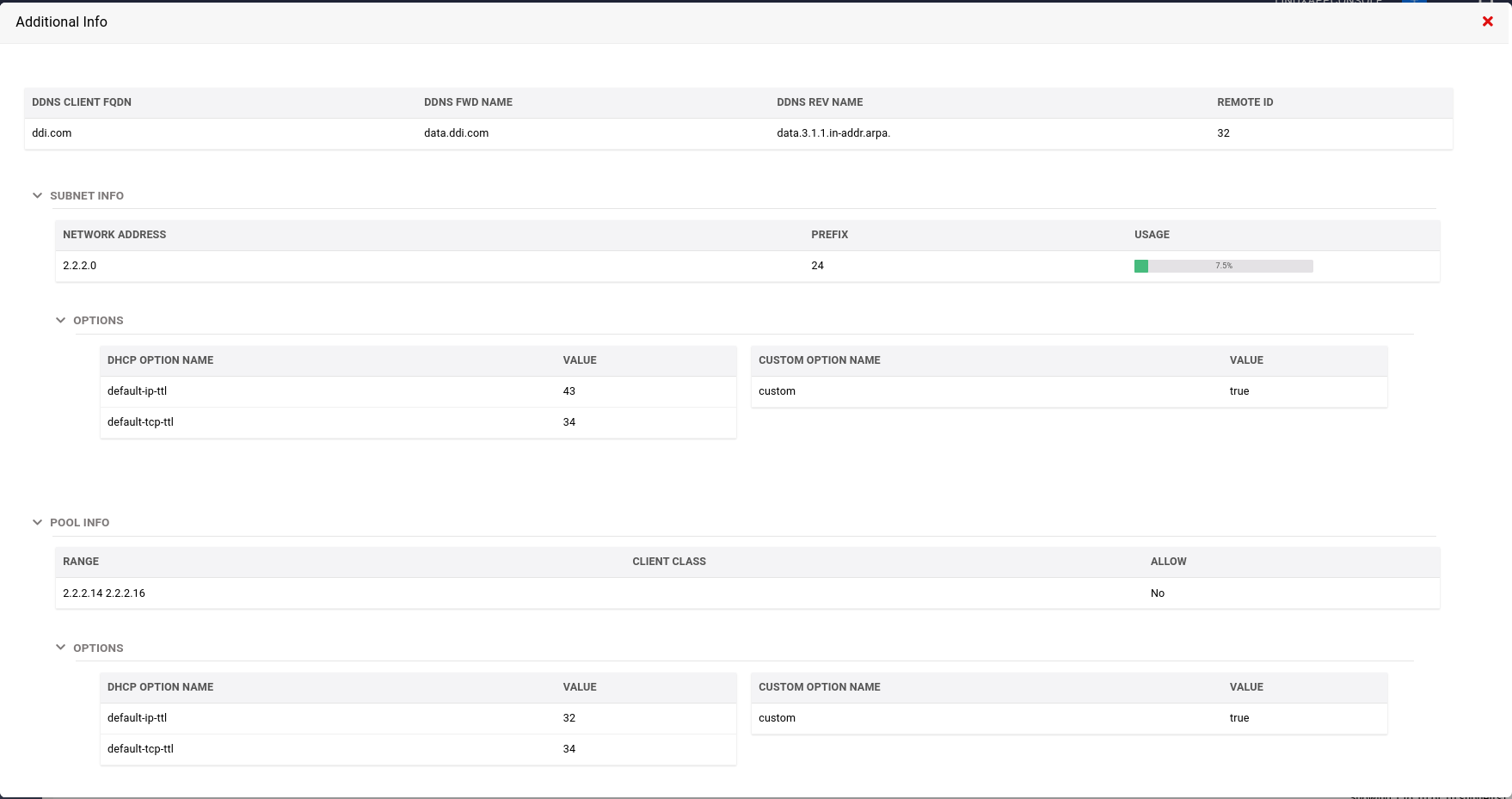This screenshot has height=799, width=1512.
Task: Collapse the Pool Info section chevron
Action: [x=37, y=522]
